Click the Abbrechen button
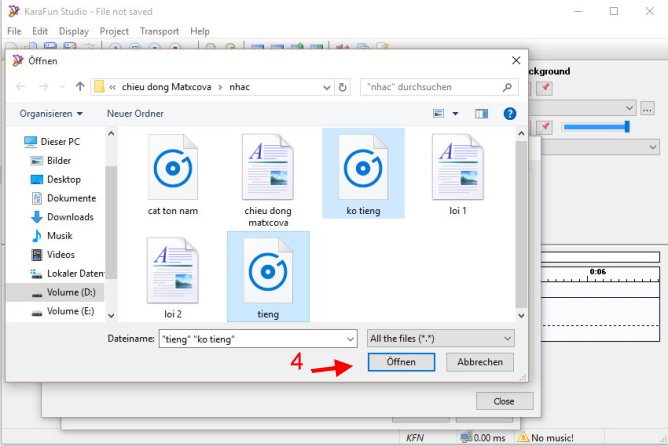 [480, 362]
